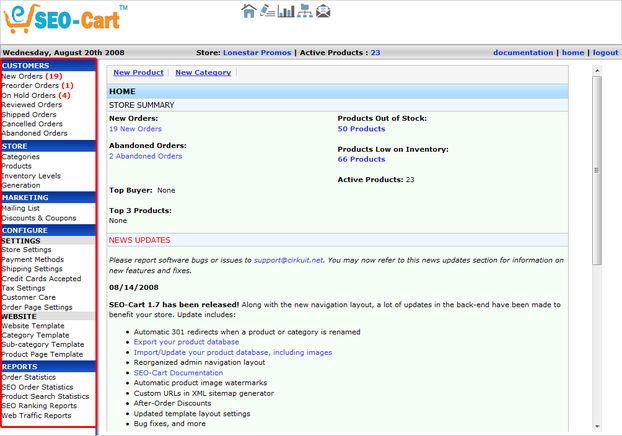Screen dimensions: 622x436
Task: Open the Mailing List
Action: pos(21,208)
